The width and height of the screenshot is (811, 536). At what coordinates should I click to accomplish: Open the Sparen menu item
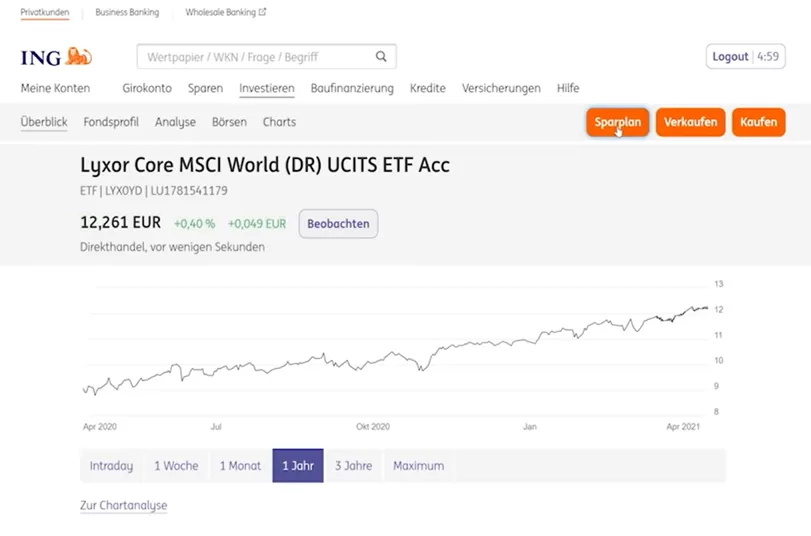click(205, 88)
